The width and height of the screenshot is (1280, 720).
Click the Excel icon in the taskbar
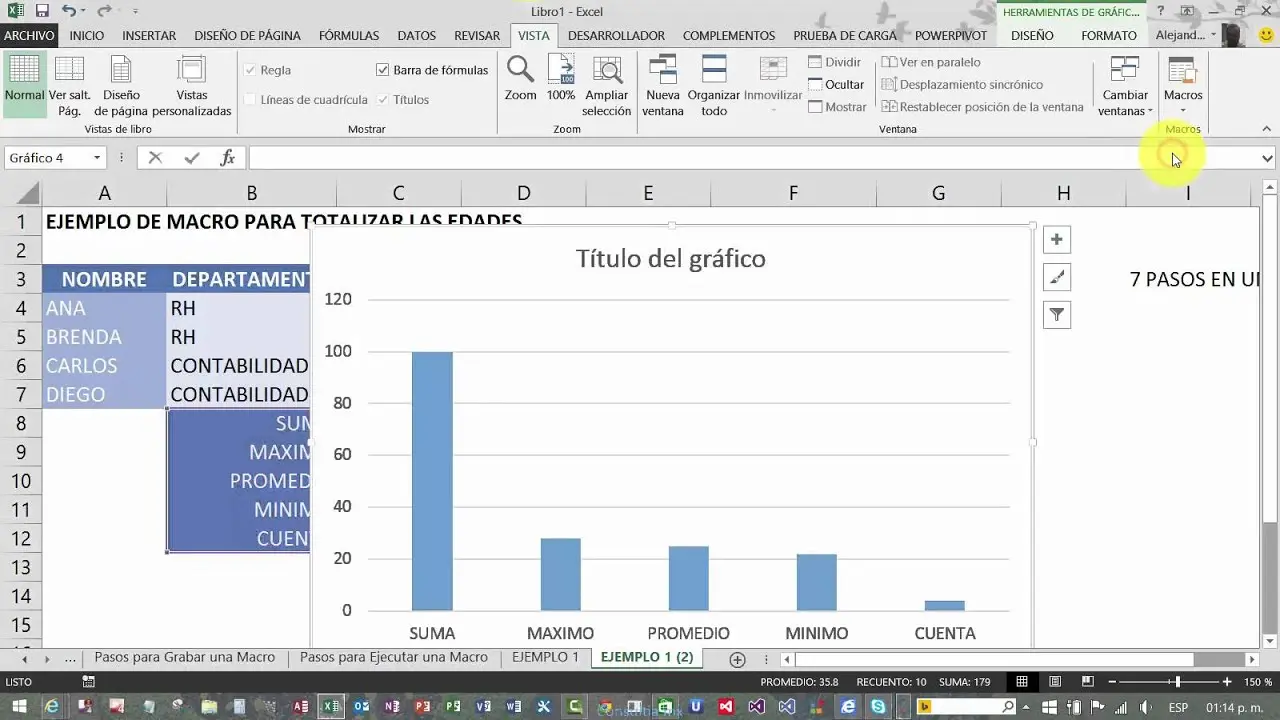[331, 705]
